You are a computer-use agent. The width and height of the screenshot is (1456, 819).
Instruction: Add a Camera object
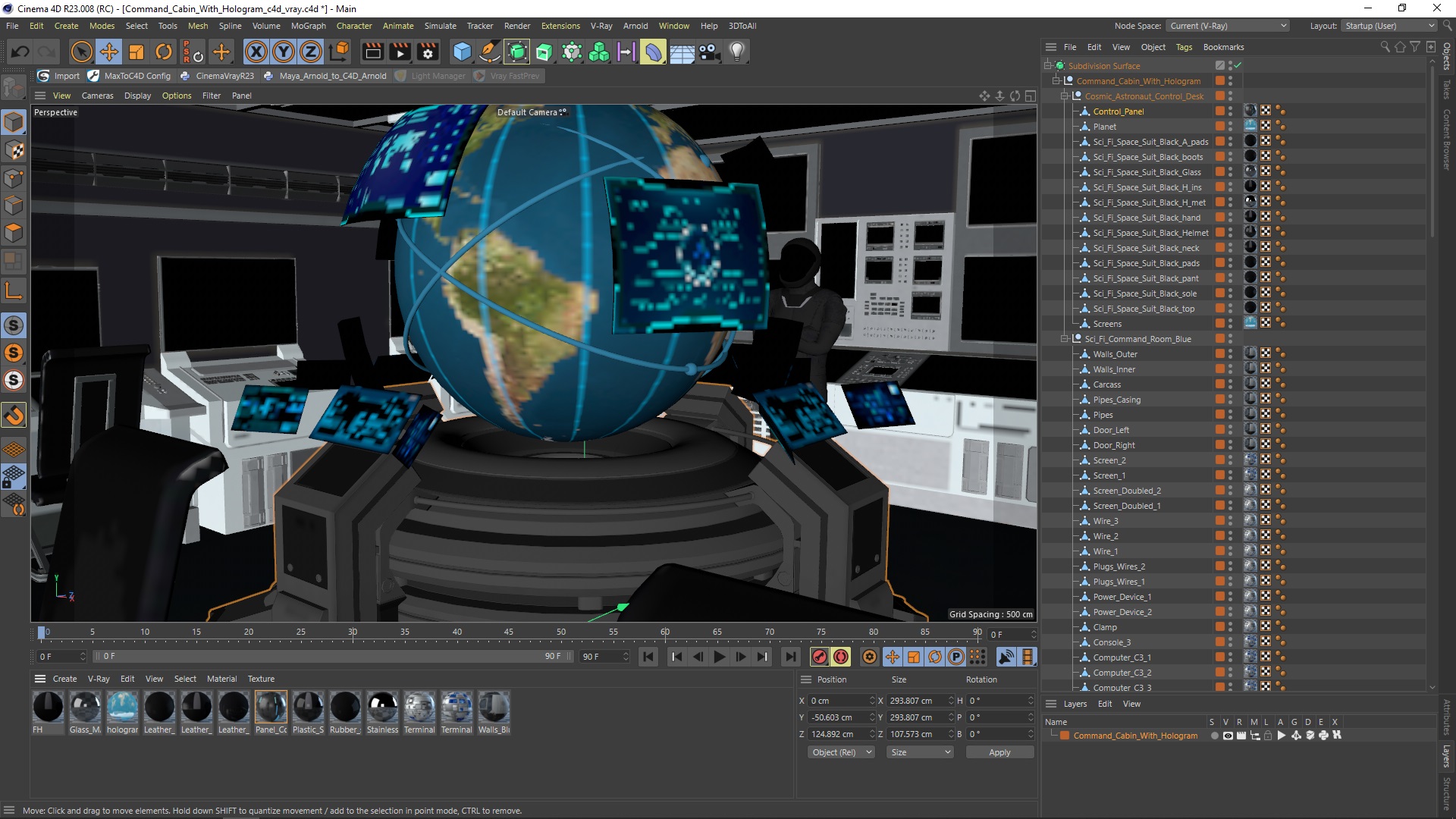click(x=709, y=52)
